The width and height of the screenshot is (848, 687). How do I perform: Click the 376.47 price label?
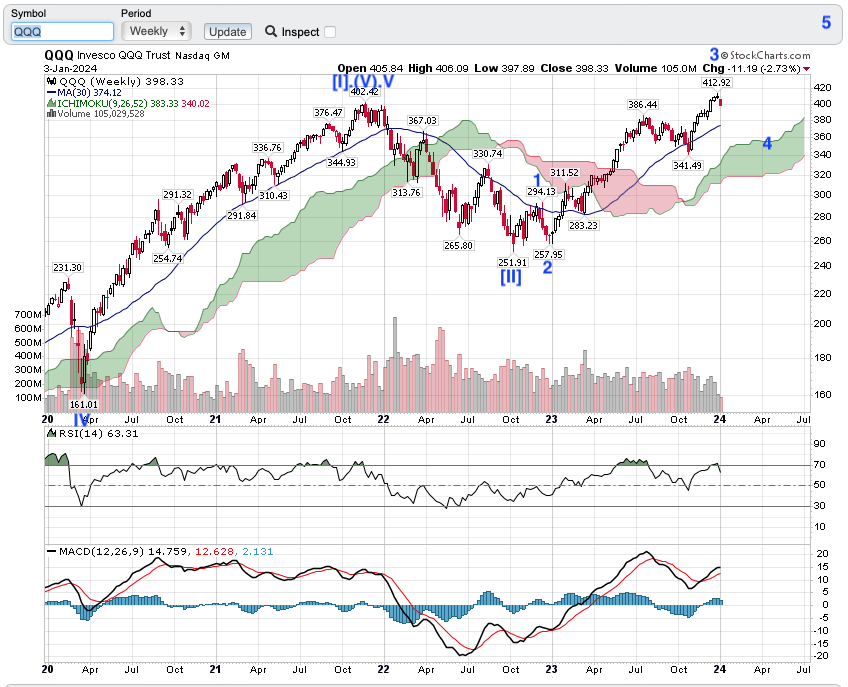pyautogui.click(x=329, y=113)
